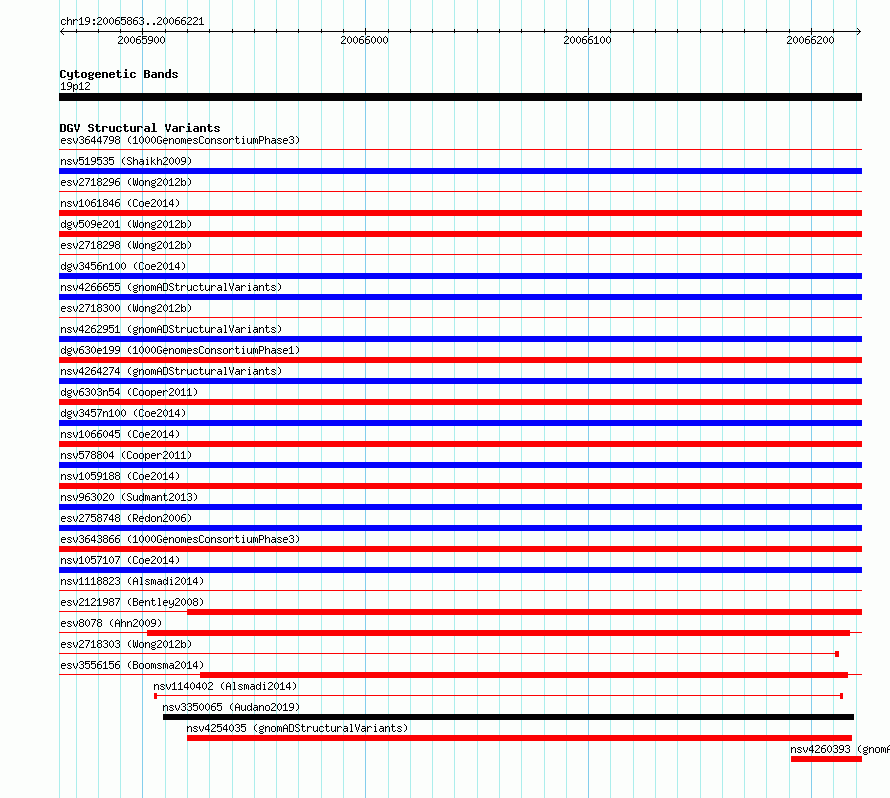890x798 pixels.
Task: Select nsv1140402 (Alsmadi2014) variant label
Action: 225,686
